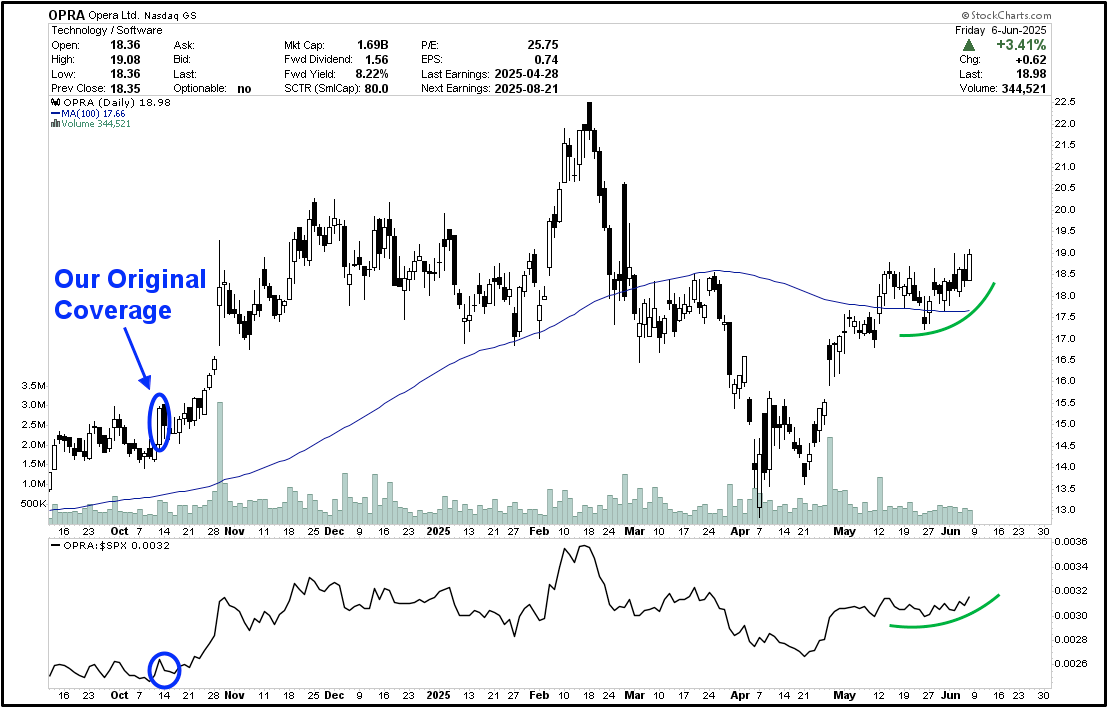
Task: Click the OPRA ticker symbol title
Action: [x=66, y=15]
